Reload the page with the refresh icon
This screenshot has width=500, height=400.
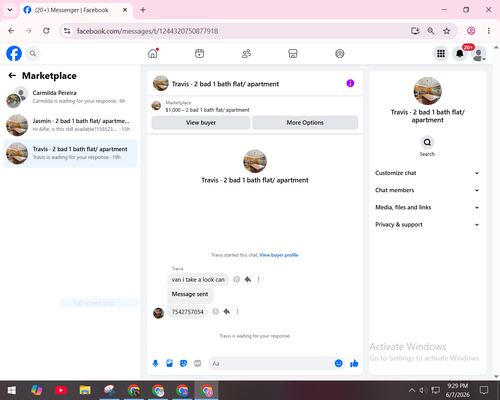(46, 31)
